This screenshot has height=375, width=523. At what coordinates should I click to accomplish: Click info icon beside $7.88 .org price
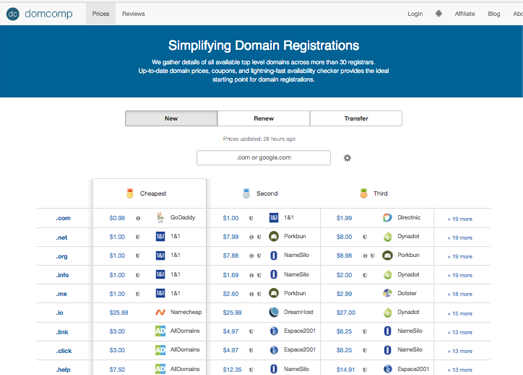pyautogui.click(x=251, y=256)
